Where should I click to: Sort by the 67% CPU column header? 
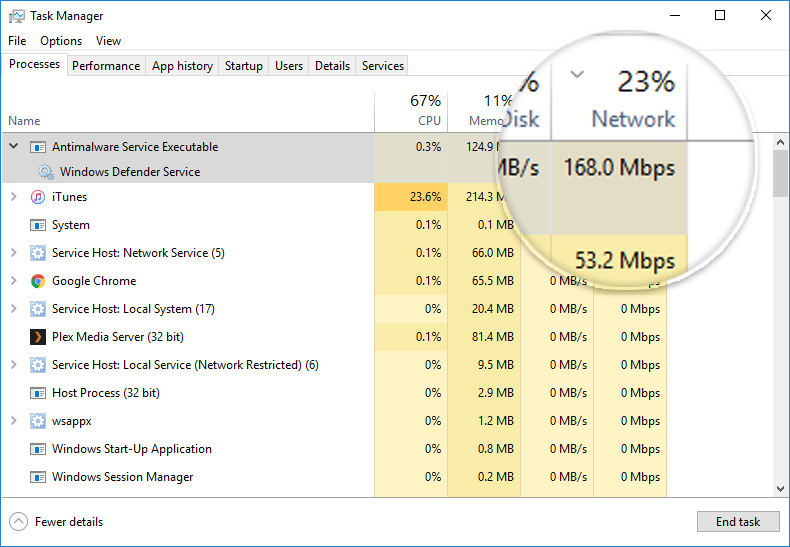point(411,112)
